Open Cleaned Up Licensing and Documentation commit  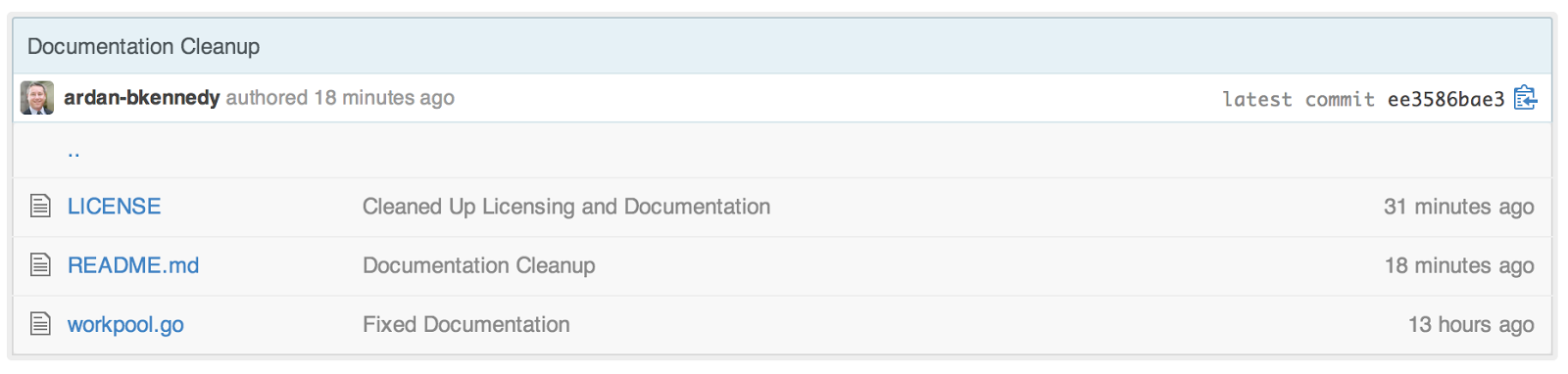point(566,207)
